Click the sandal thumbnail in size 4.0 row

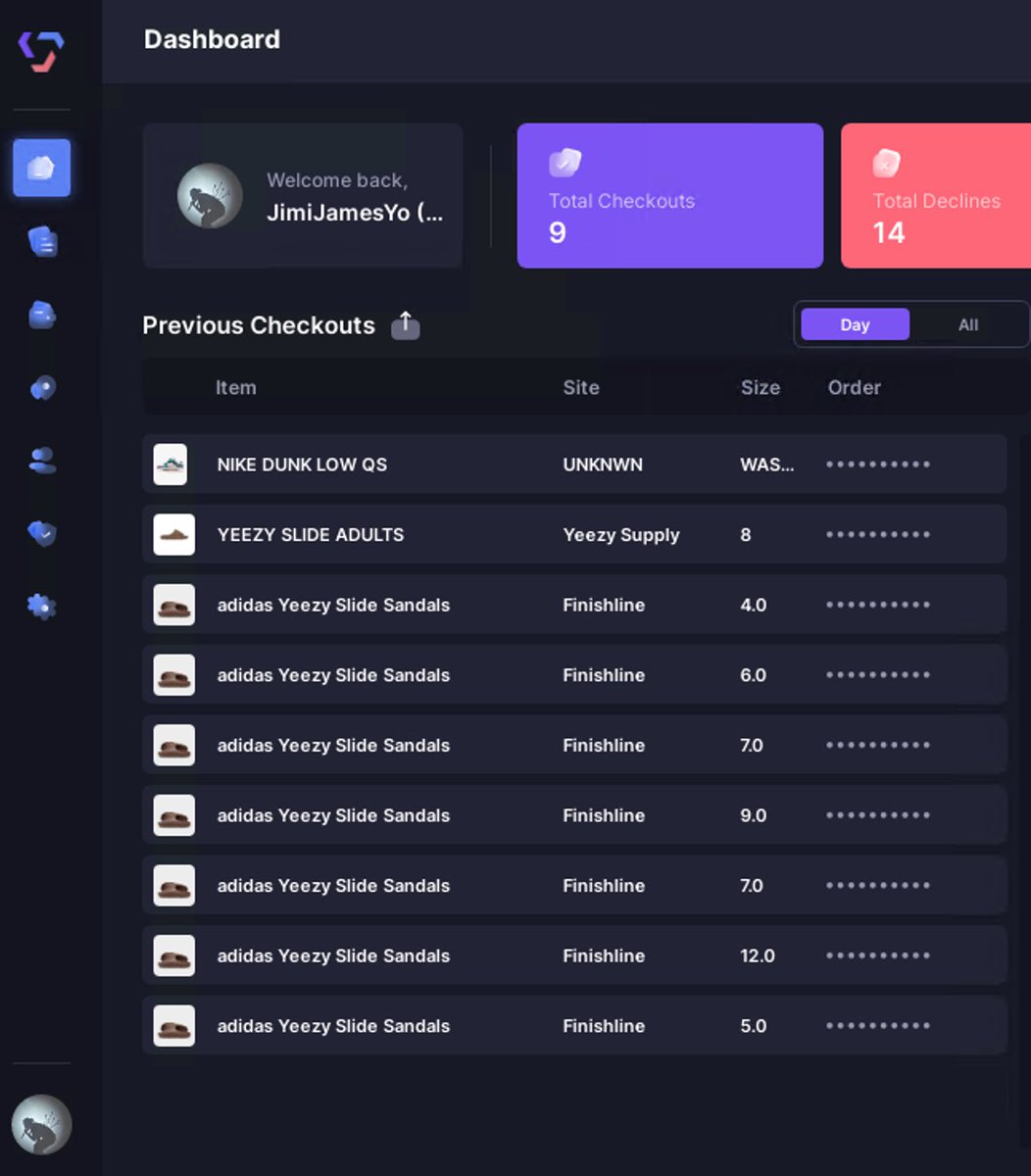(174, 605)
